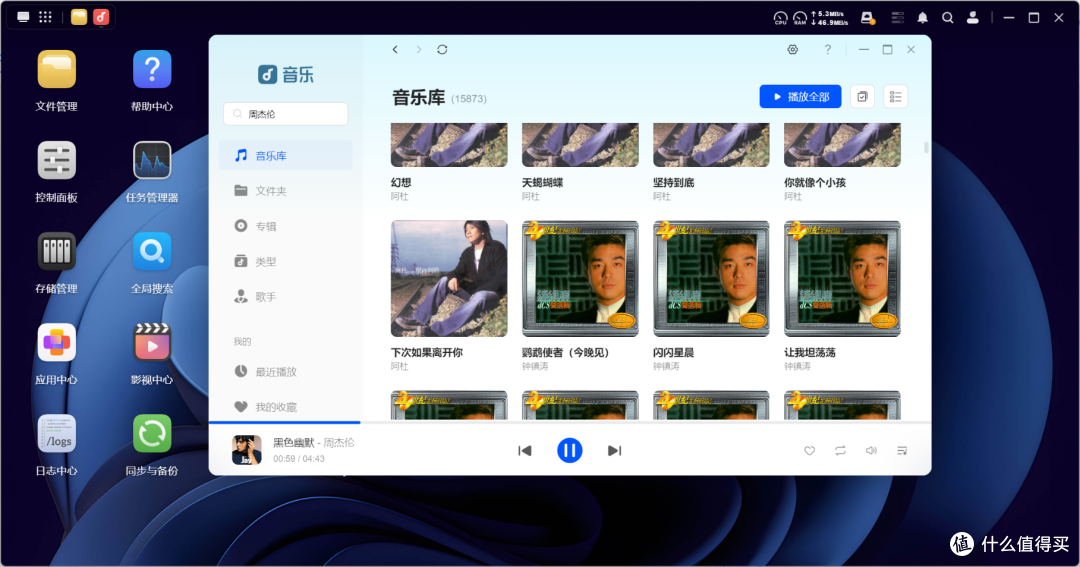This screenshot has width=1080, height=567.
Task: Open 日志中心 desktop icon
Action: point(56,433)
